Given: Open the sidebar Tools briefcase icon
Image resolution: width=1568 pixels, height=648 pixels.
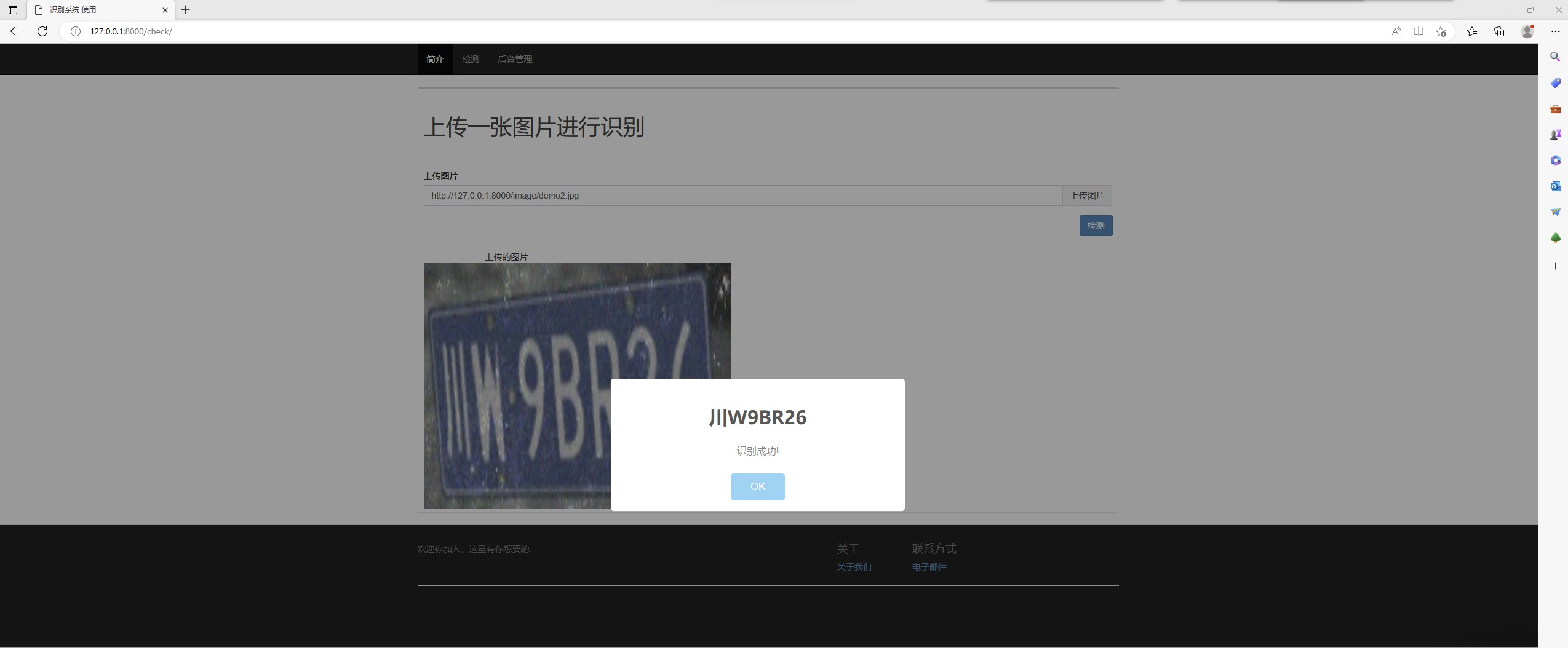Looking at the screenshot, I should point(1555,109).
